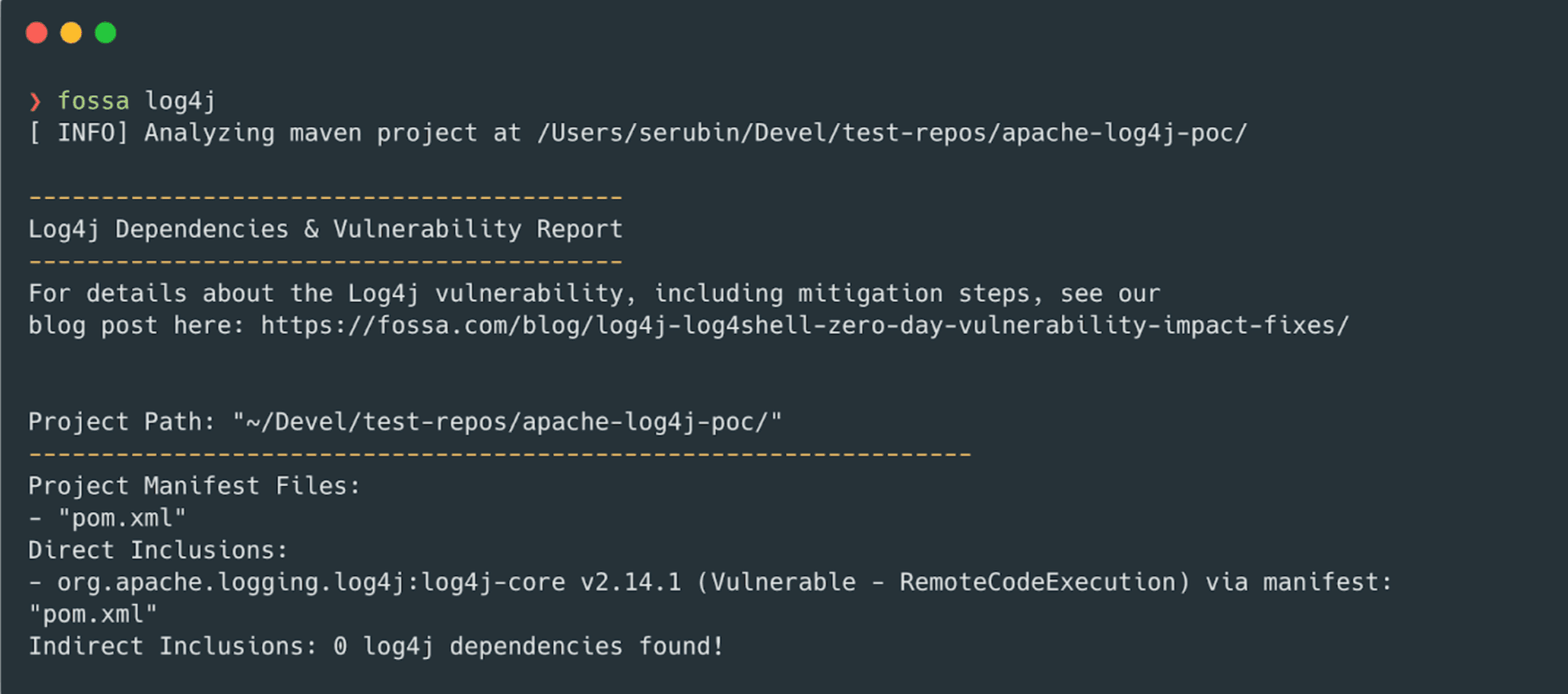This screenshot has height=694, width=1568.
Task: Click the "Direct Inclusions:" label
Action: 158,550
